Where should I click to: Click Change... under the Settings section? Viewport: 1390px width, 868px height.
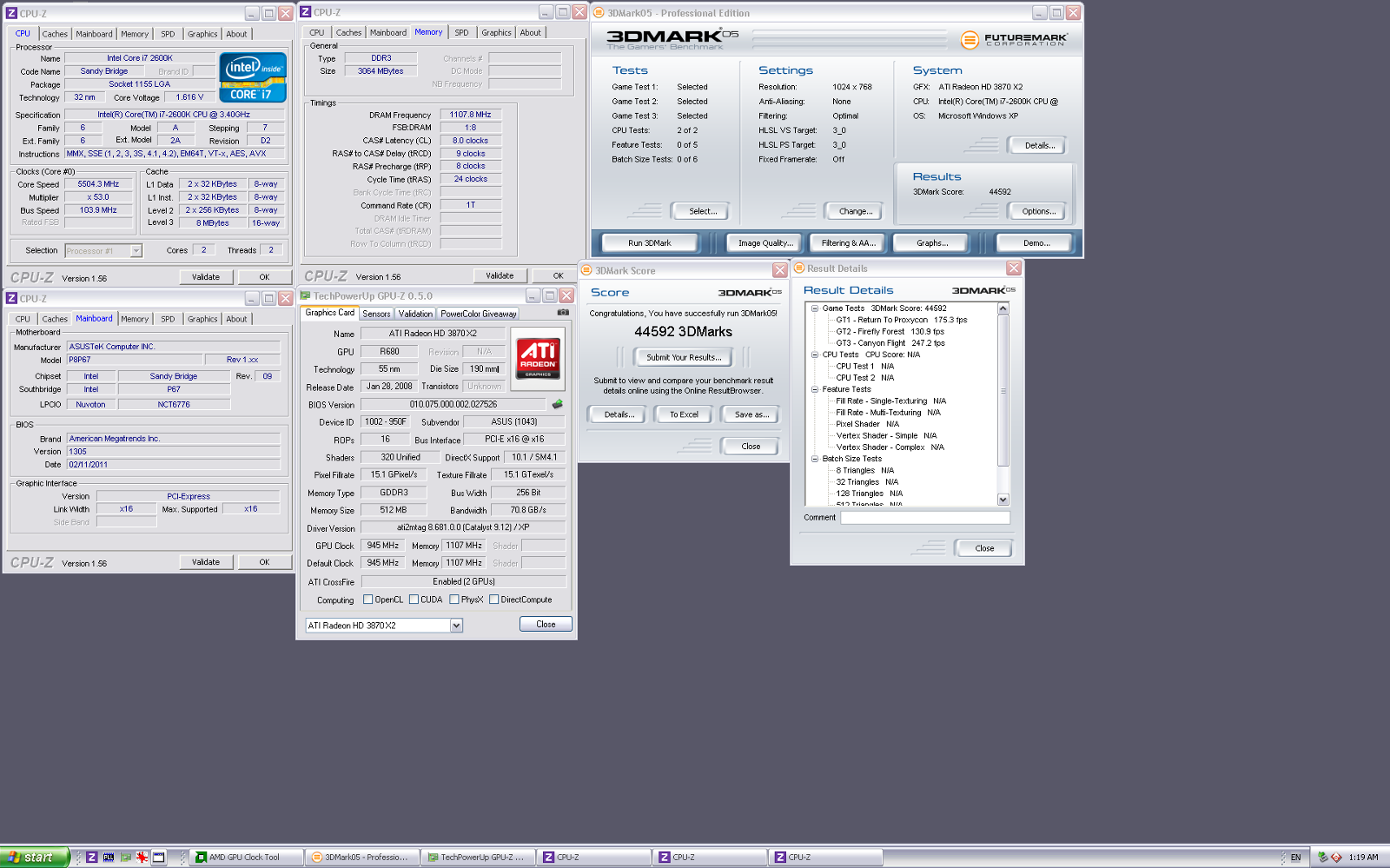coord(856,211)
